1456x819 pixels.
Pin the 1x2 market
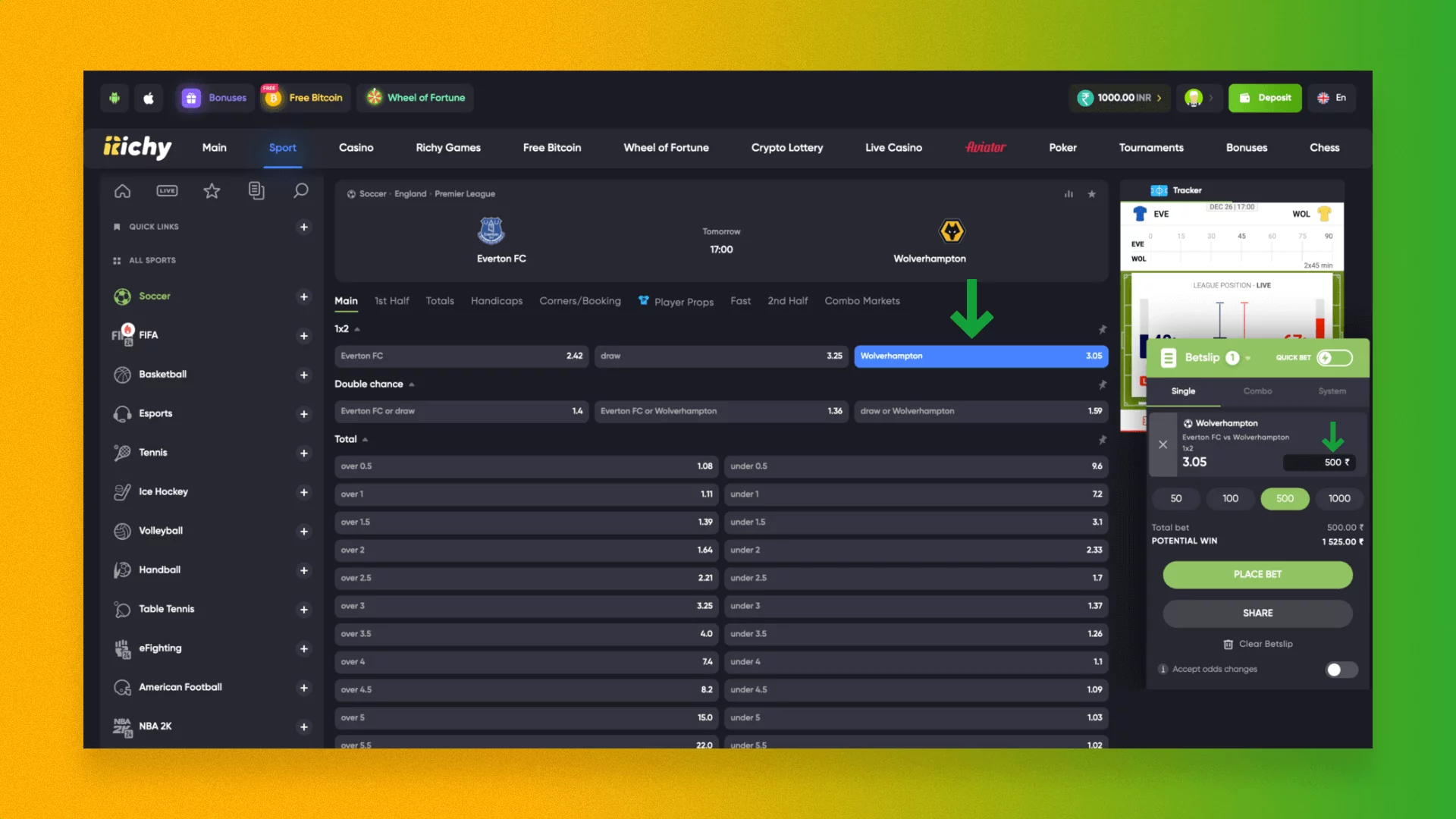(1102, 329)
